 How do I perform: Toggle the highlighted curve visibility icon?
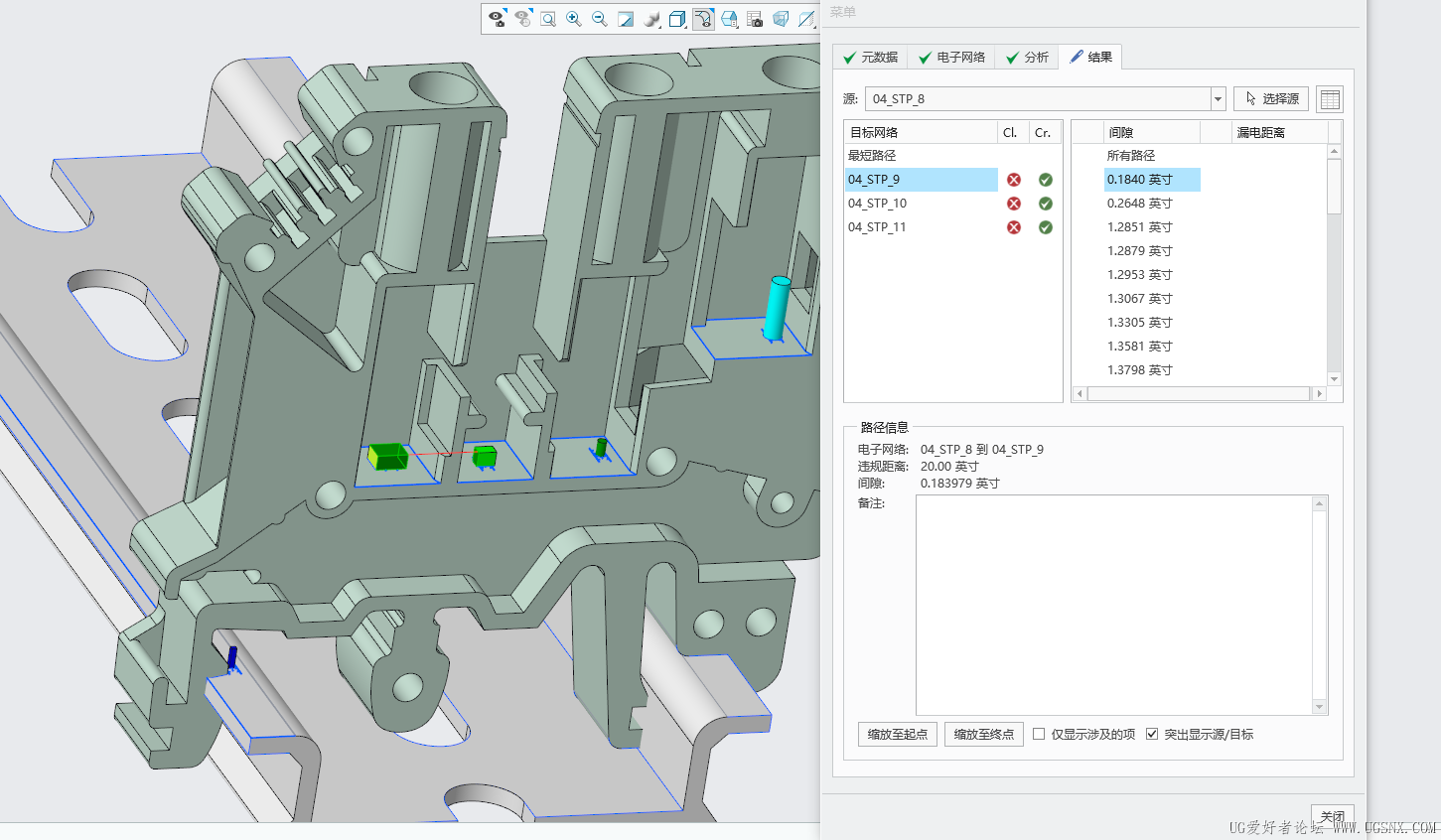tap(703, 19)
